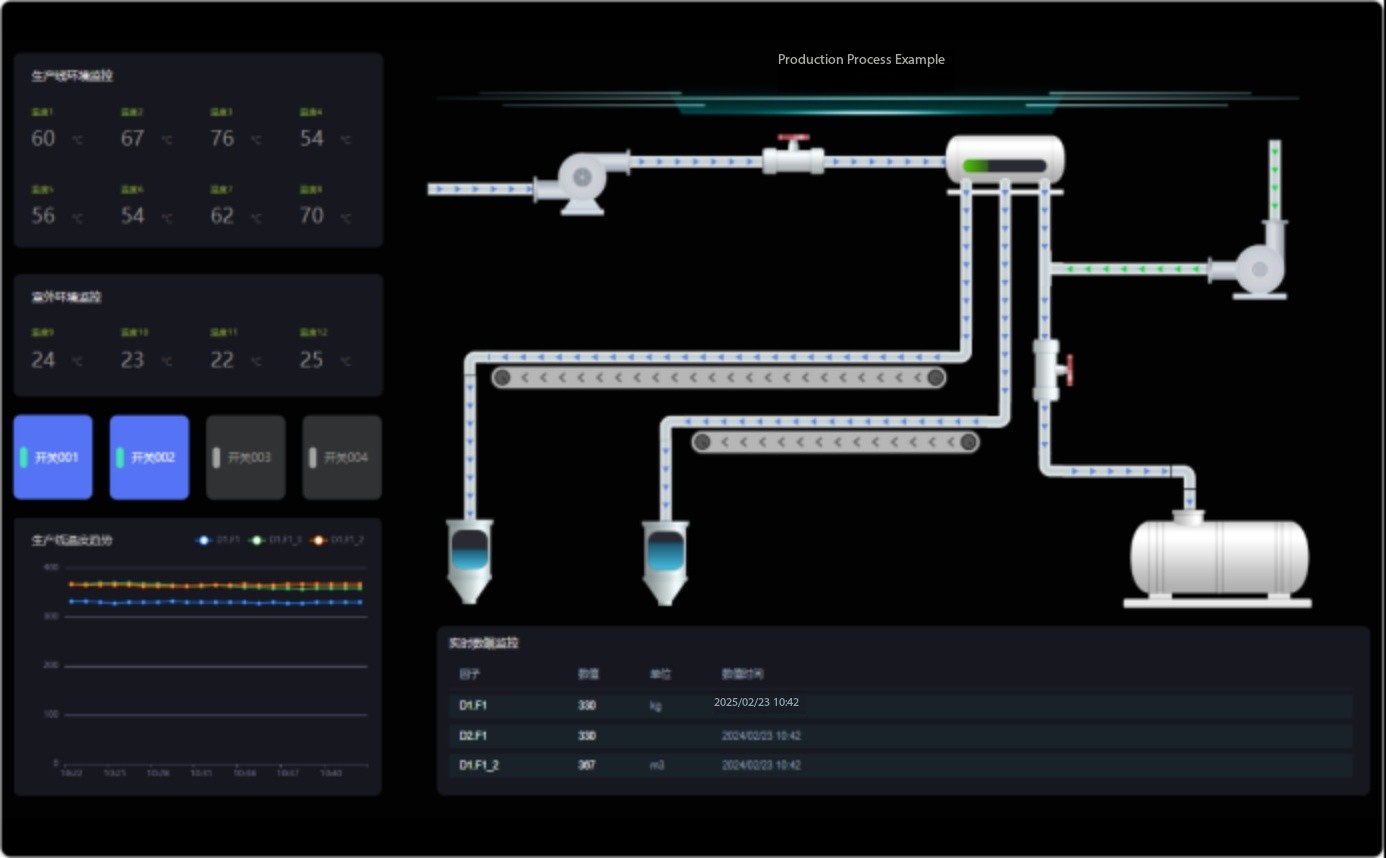Select the right hopper silo

(665, 561)
